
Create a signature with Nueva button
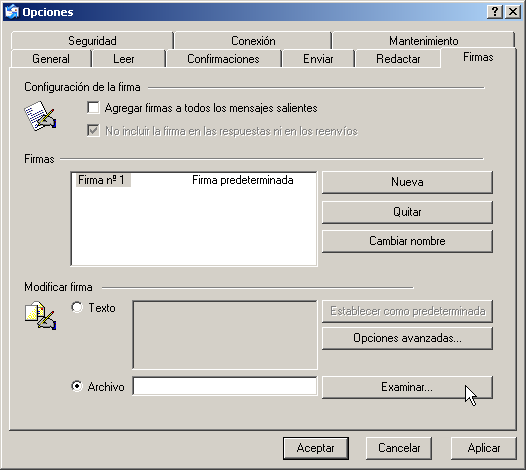[x=407, y=182]
